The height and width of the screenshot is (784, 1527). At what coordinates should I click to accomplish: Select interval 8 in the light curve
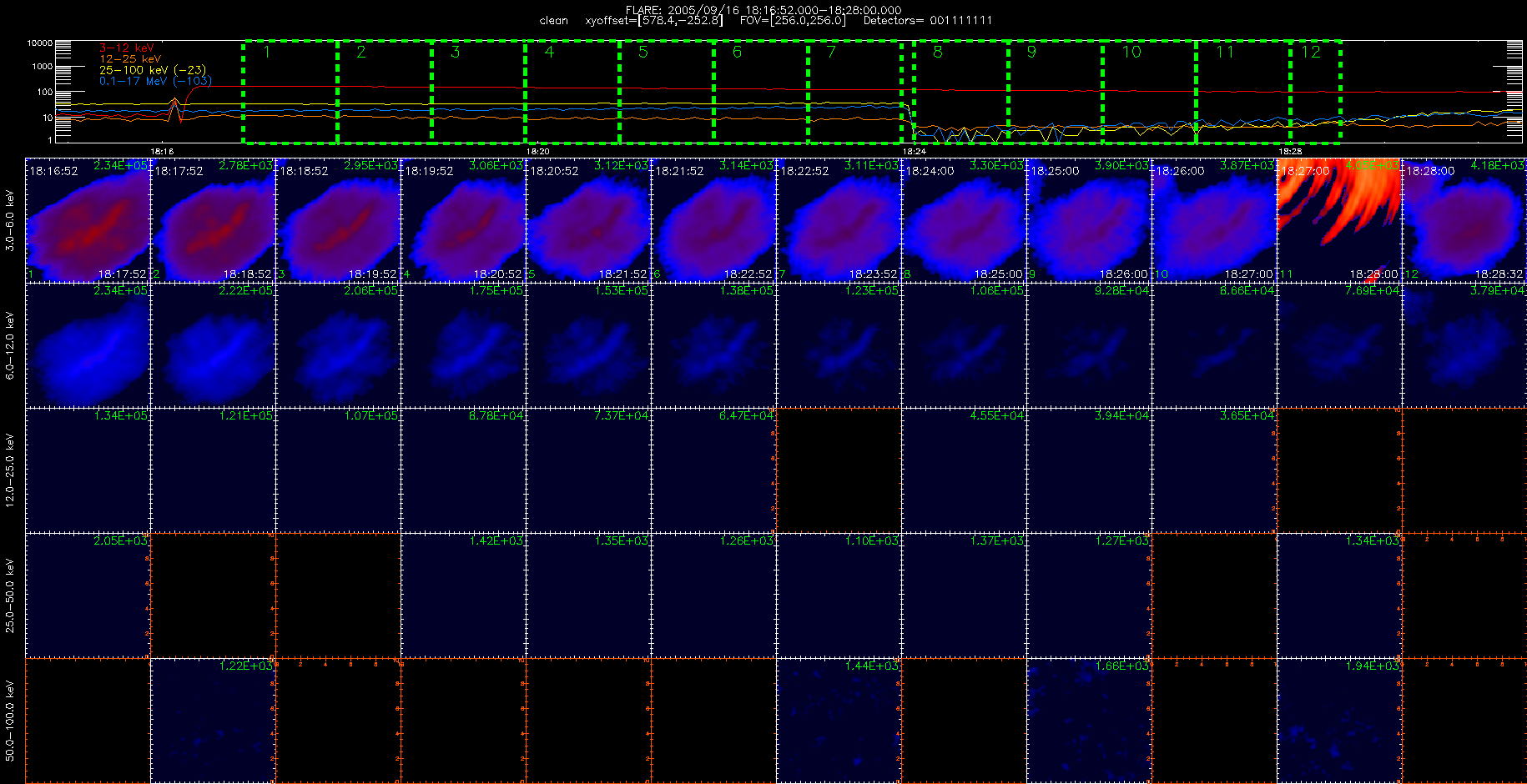point(961,92)
